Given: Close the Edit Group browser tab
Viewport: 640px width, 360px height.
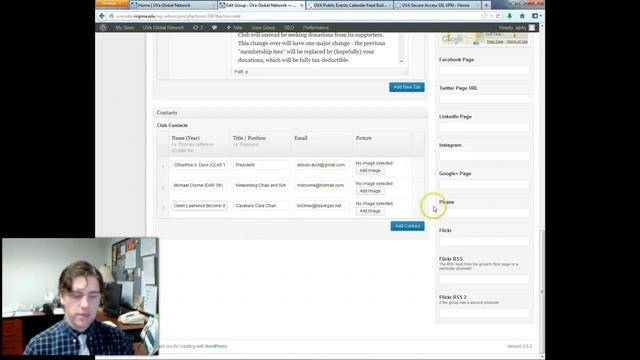Looking at the screenshot, I should (x=302, y=5).
